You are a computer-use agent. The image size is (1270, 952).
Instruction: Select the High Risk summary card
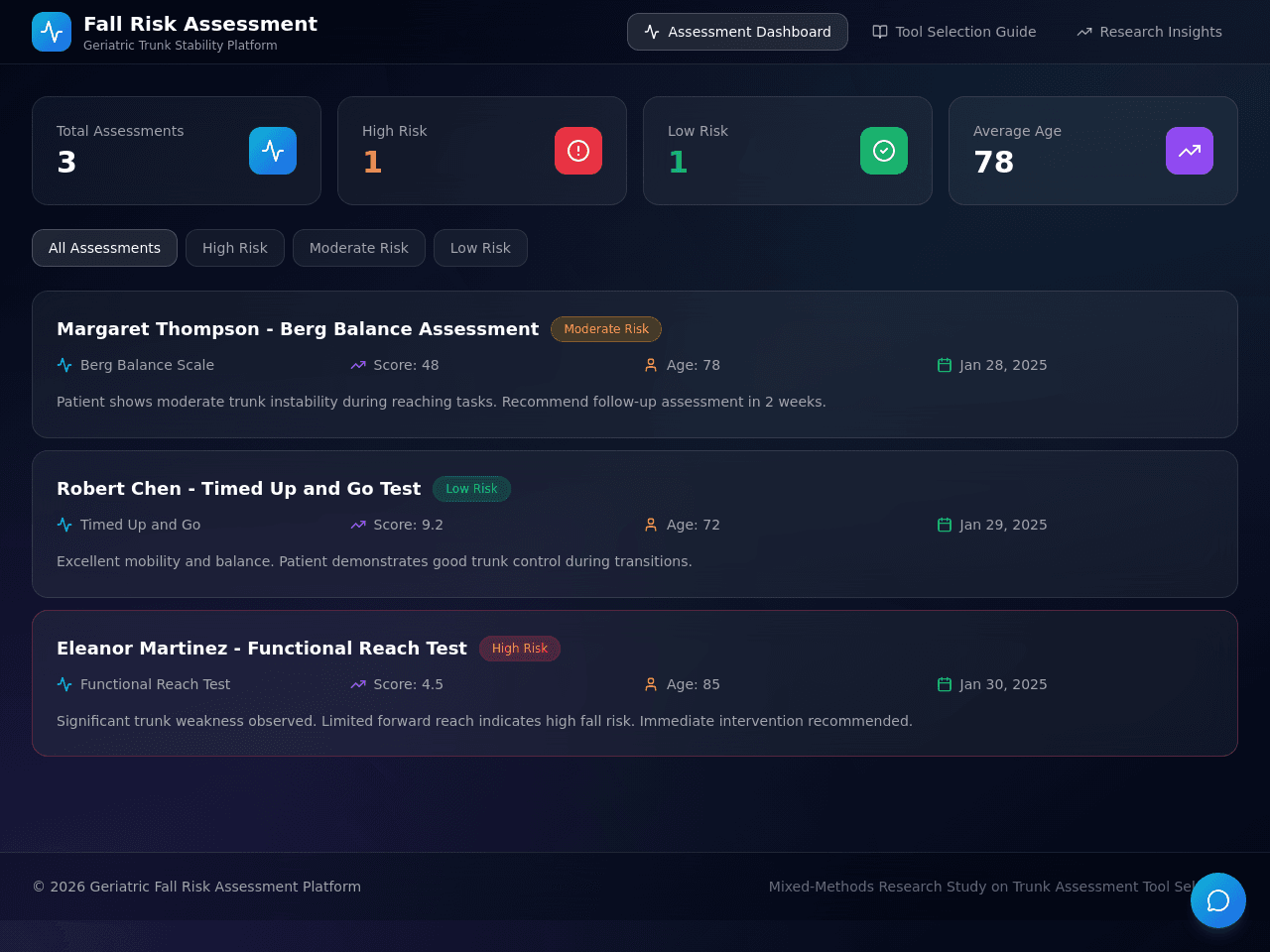tap(482, 151)
